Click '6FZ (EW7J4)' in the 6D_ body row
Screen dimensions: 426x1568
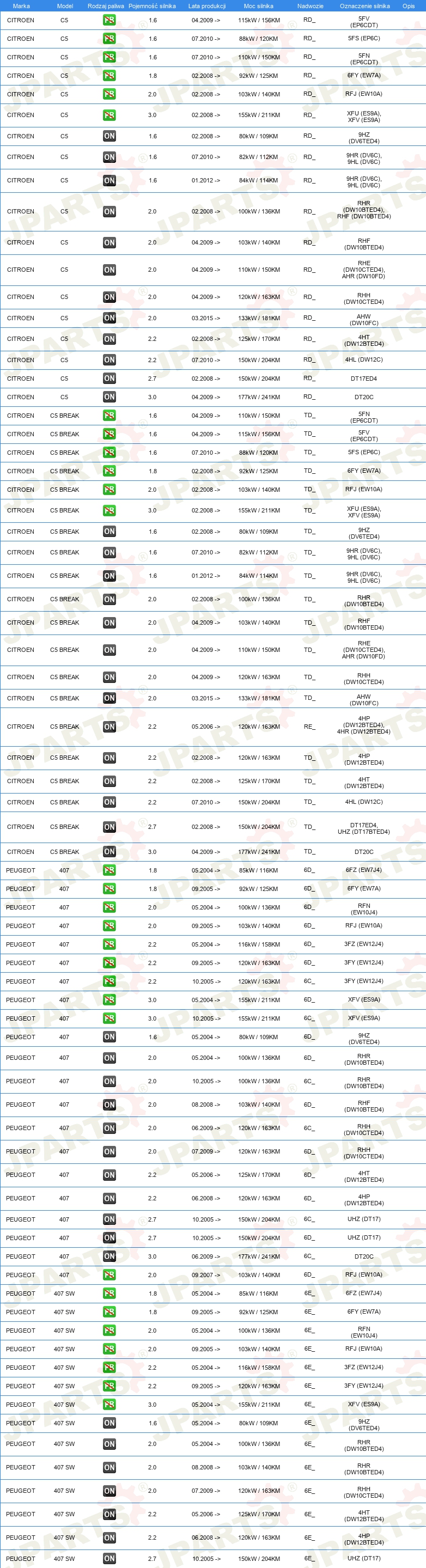pyautogui.click(x=364, y=870)
